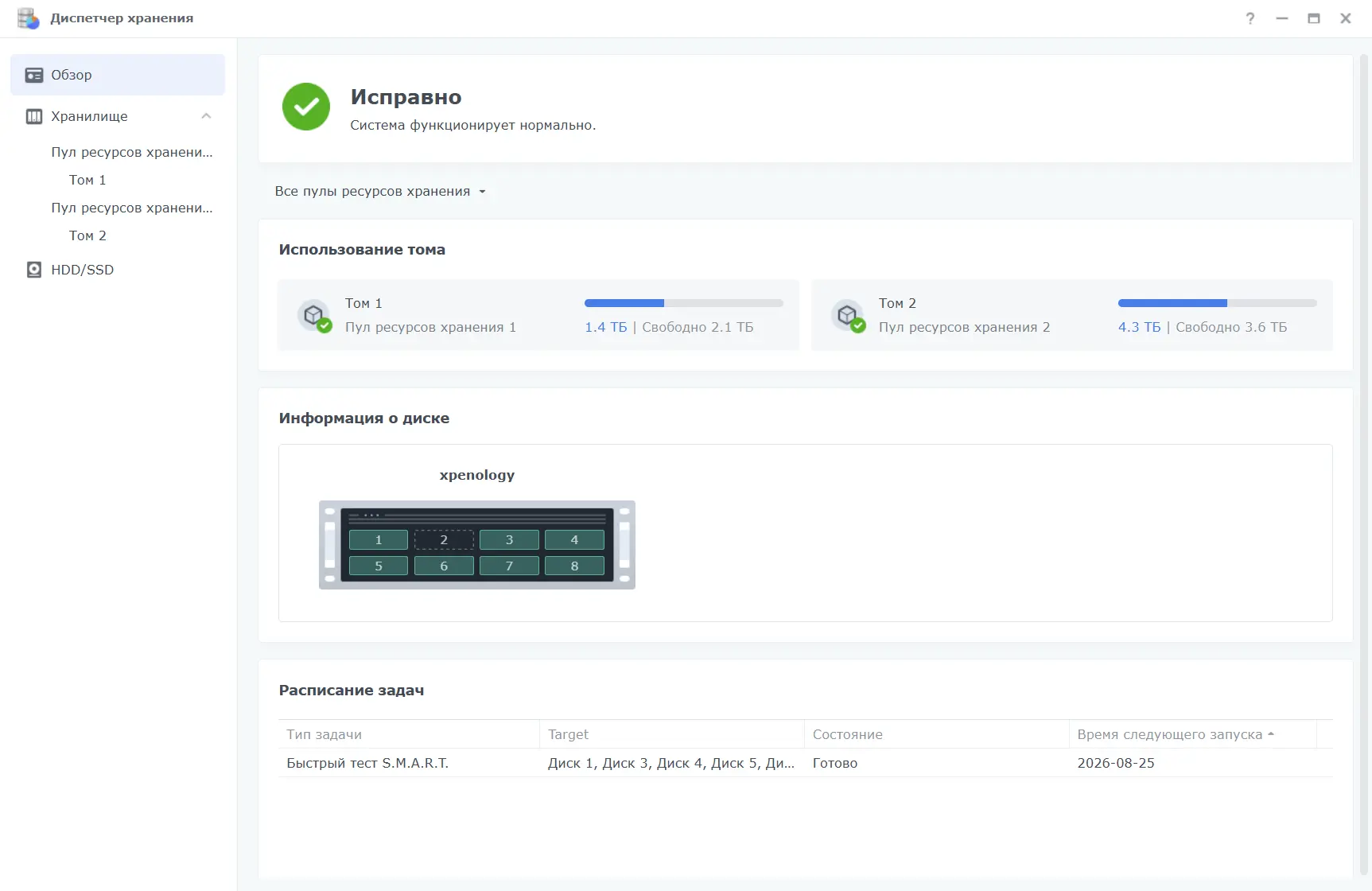Open the HDD/SSD page
Image resolution: width=1372 pixels, height=891 pixels.
pos(118,270)
